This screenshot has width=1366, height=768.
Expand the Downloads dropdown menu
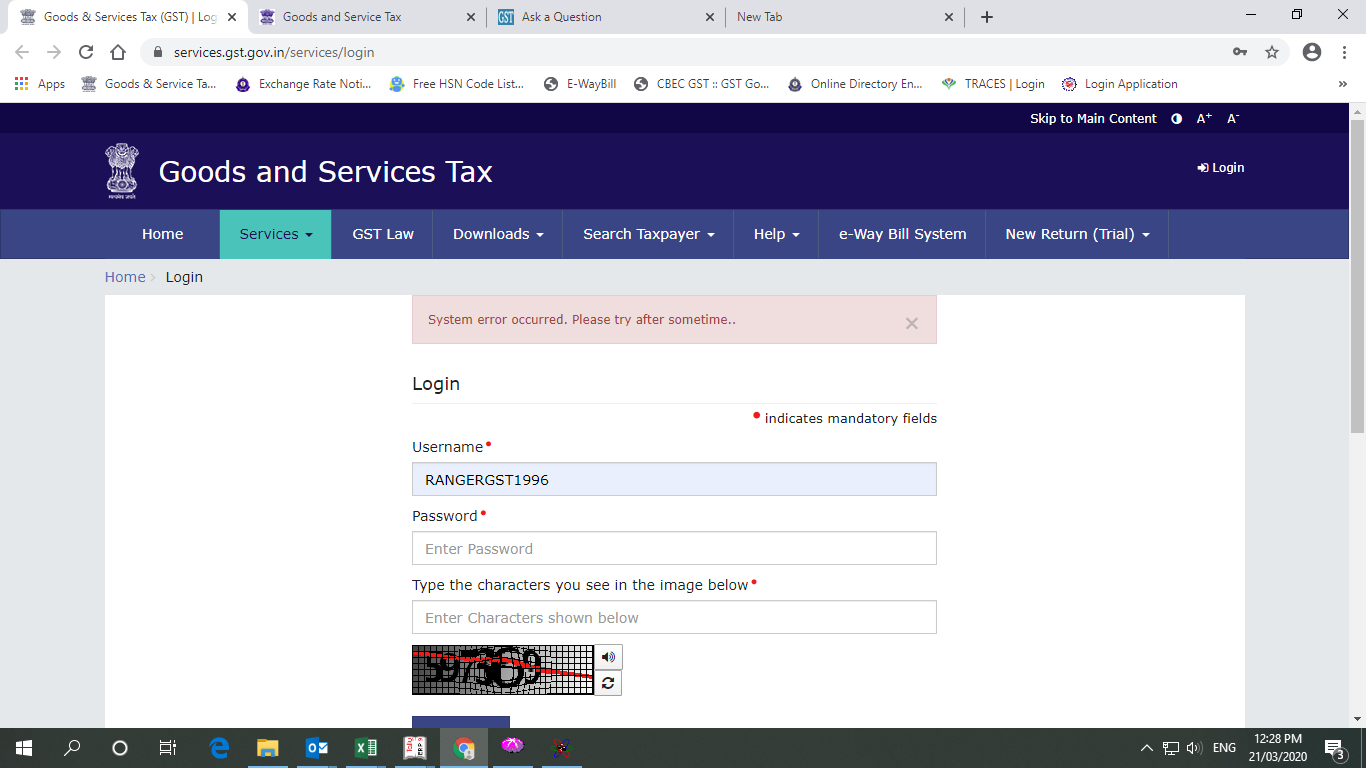498,234
